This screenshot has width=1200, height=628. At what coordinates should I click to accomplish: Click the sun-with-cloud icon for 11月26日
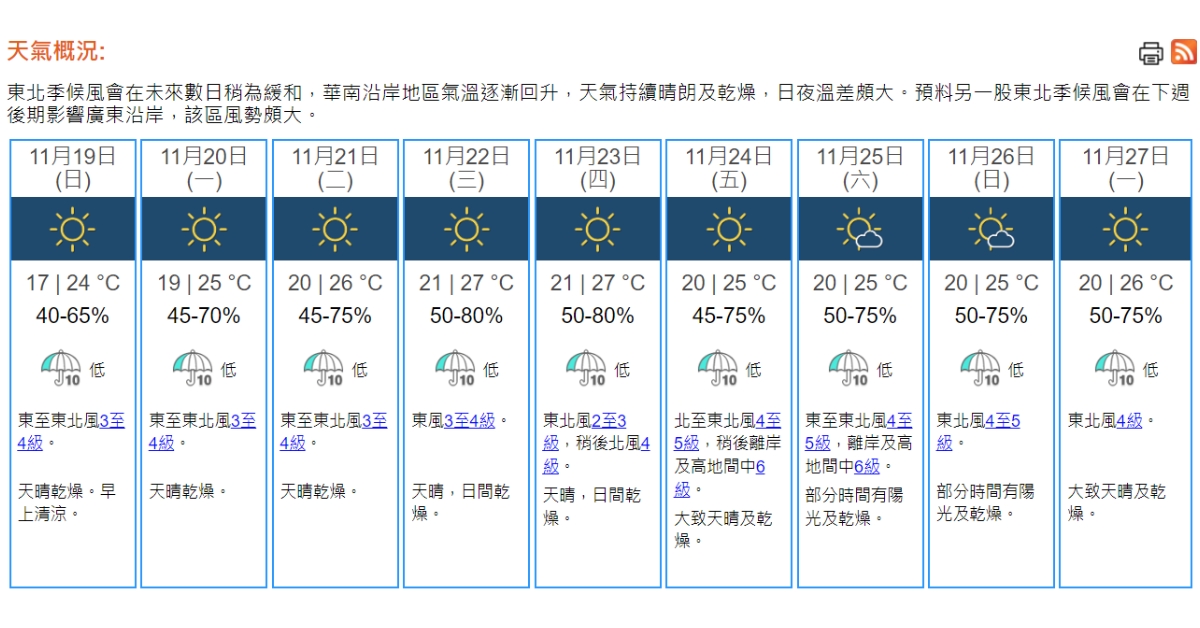tap(991, 229)
